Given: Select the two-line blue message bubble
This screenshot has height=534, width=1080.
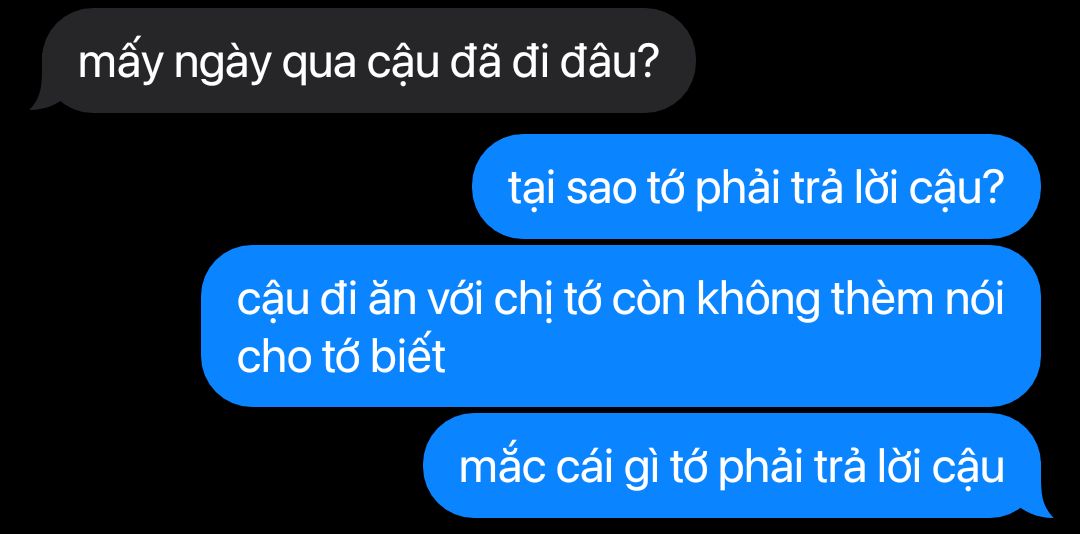Looking at the screenshot, I should 621,326.
